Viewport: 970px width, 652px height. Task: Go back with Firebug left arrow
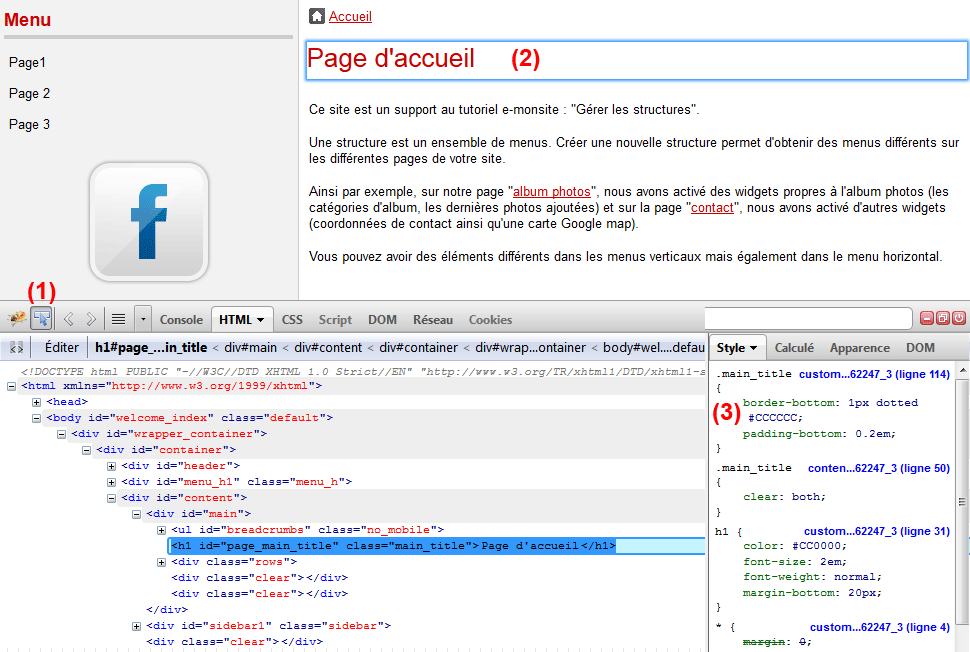point(69,319)
